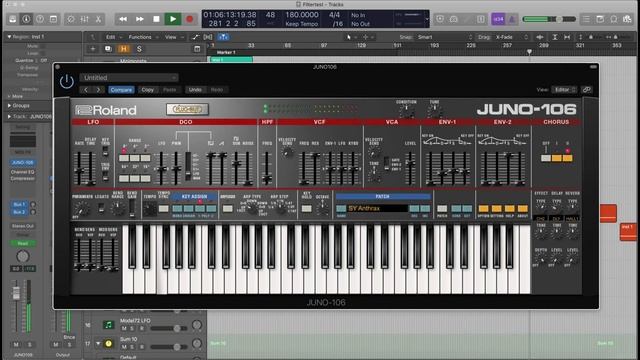Toggle the ARPEGGIO button
Image resolution: width=640 pixels, height=360 pixels.
(x=227, y=209)
